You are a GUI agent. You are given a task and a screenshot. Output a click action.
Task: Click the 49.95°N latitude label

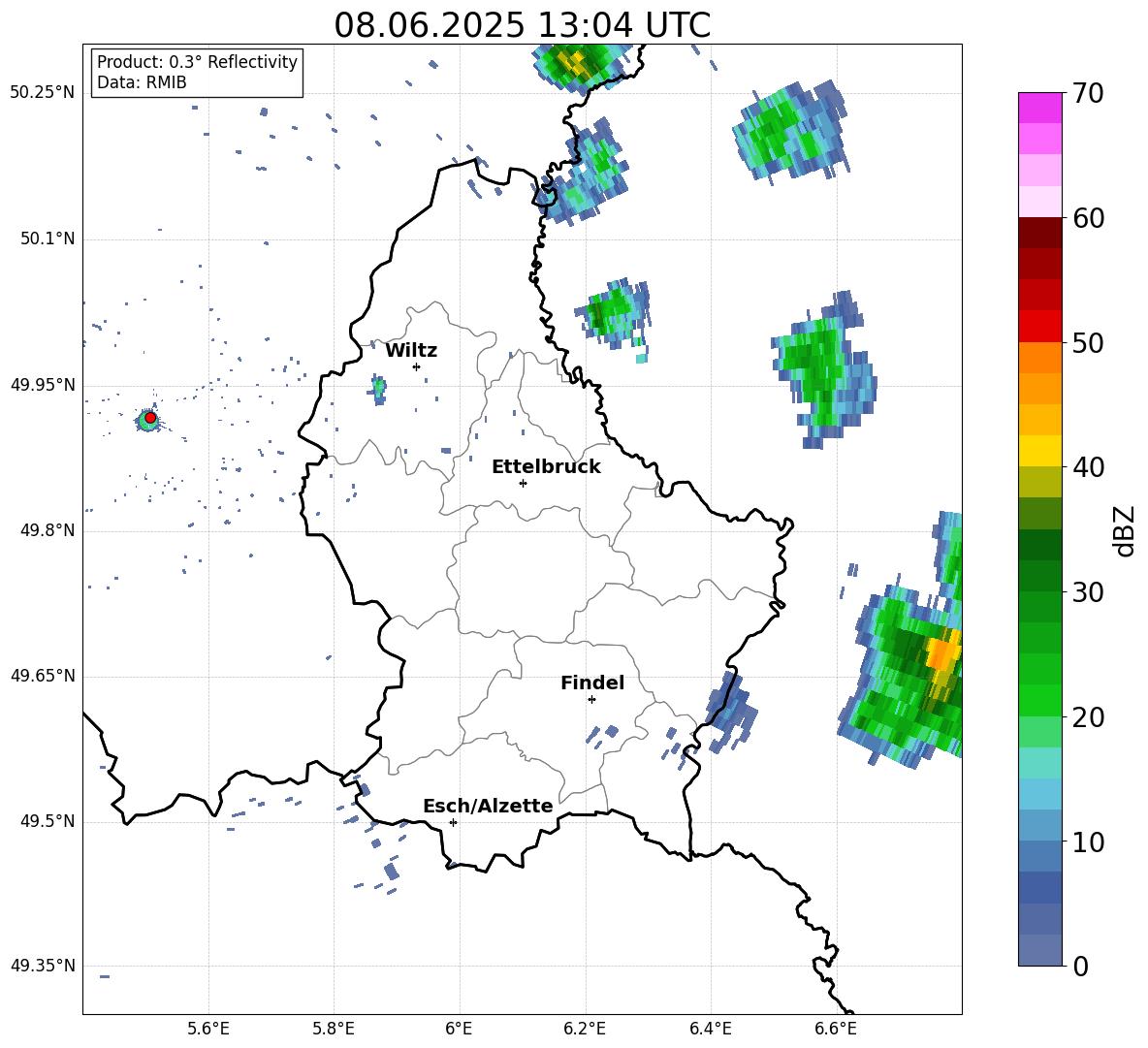click(x=43, y=385)
